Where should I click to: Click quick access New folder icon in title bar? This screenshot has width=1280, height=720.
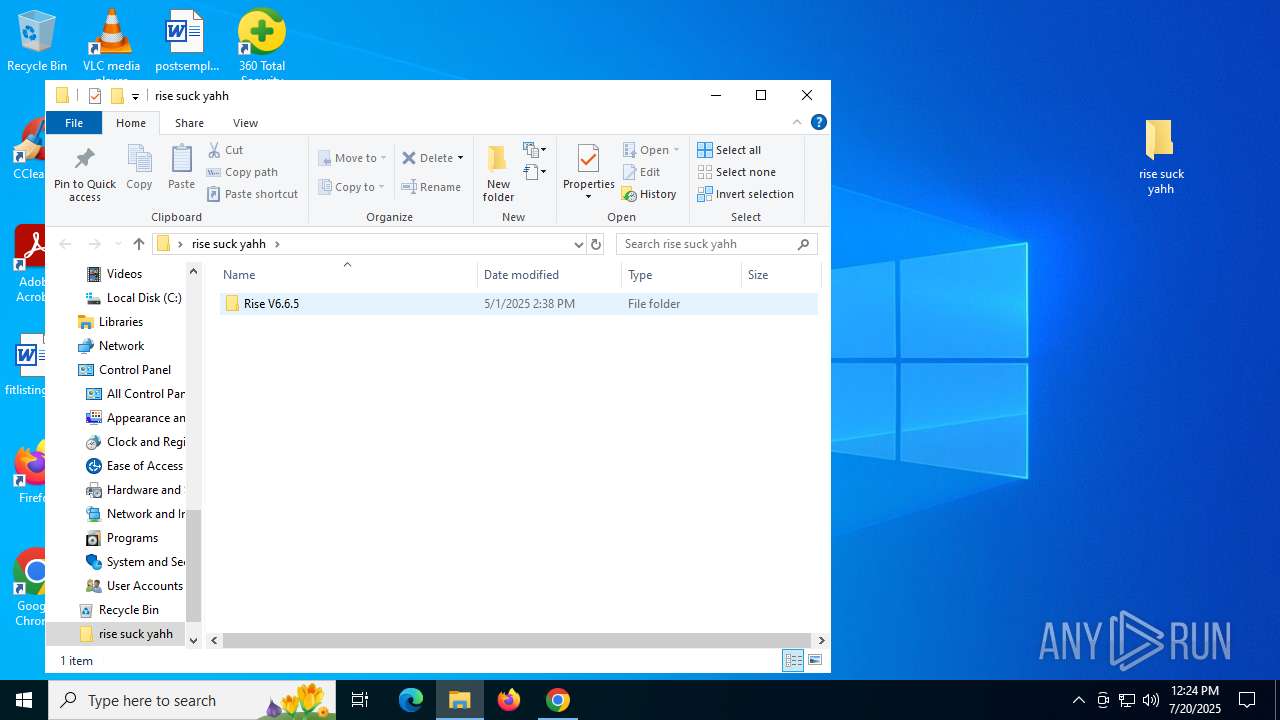pyautogui.click(x=117, y=96)
